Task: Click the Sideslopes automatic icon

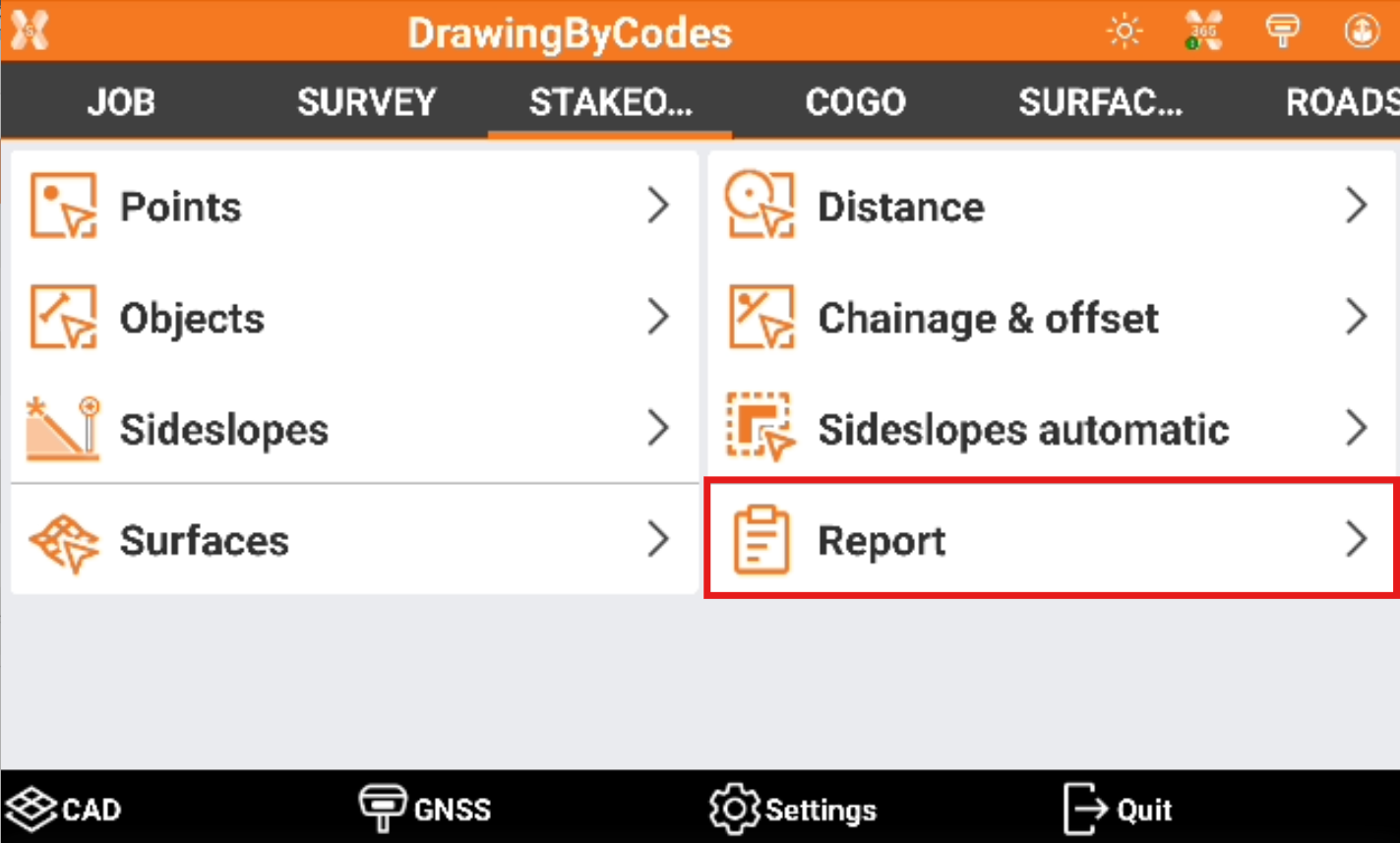Action: pos(760,429)
